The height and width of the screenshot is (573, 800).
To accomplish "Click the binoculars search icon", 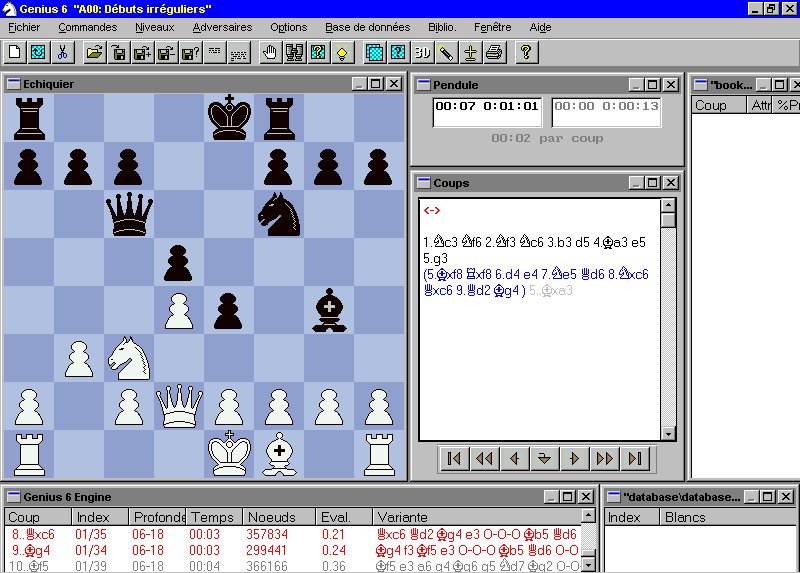I will pos(294,52).
